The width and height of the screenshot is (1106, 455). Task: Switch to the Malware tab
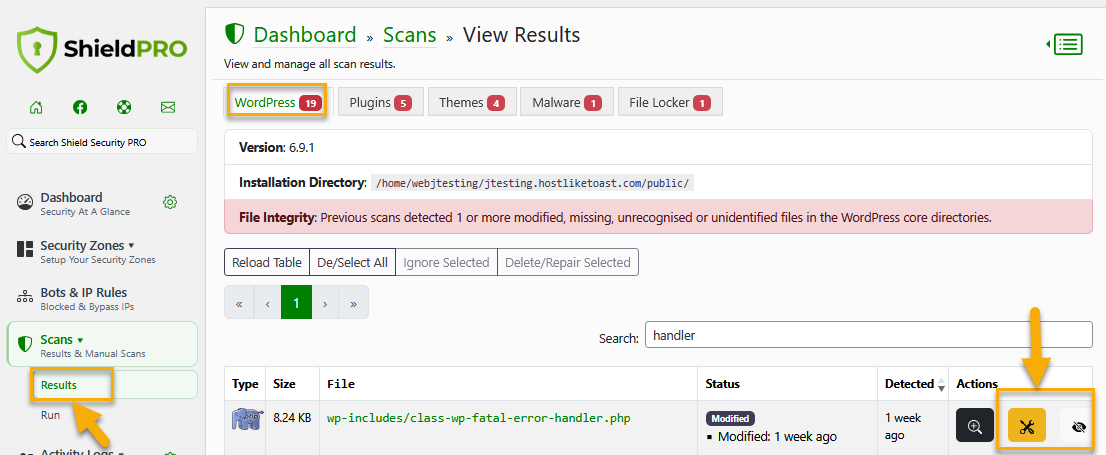pyautogui.click(x=567, y=102)
